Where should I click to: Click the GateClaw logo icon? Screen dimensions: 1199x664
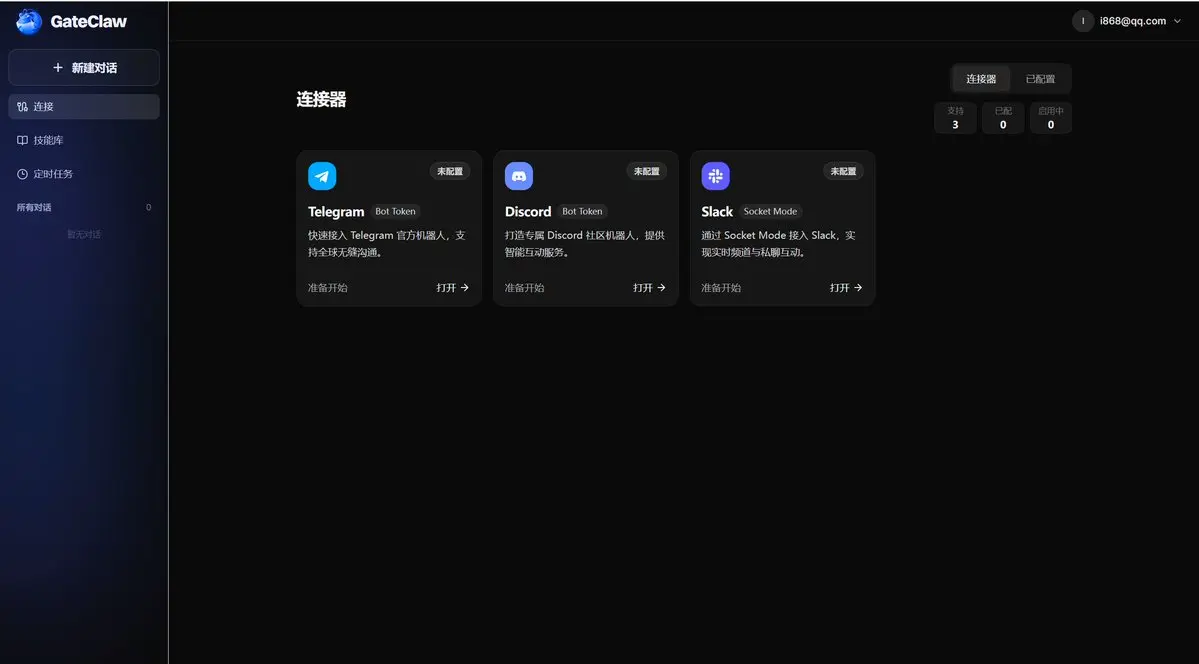pos(29,21)
